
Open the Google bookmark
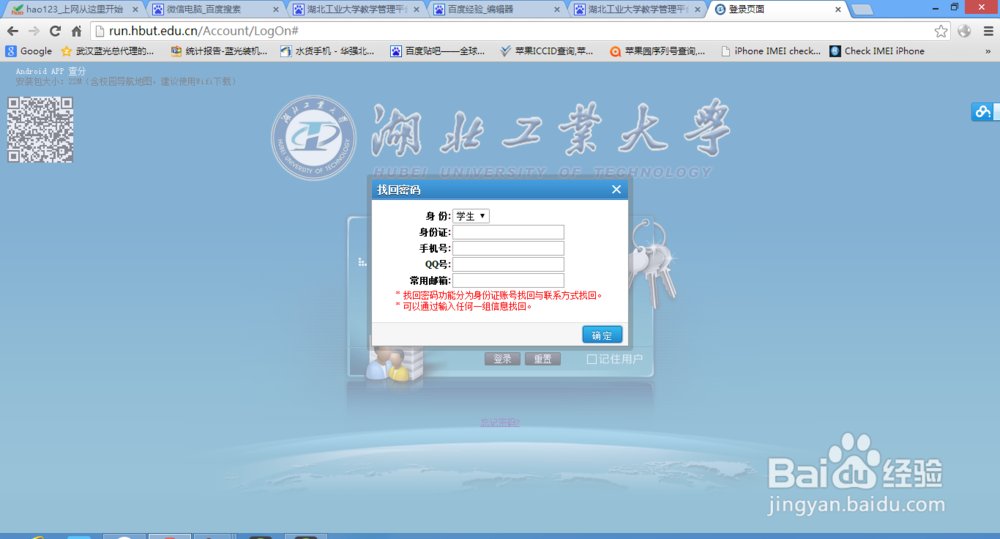point(29,51)
